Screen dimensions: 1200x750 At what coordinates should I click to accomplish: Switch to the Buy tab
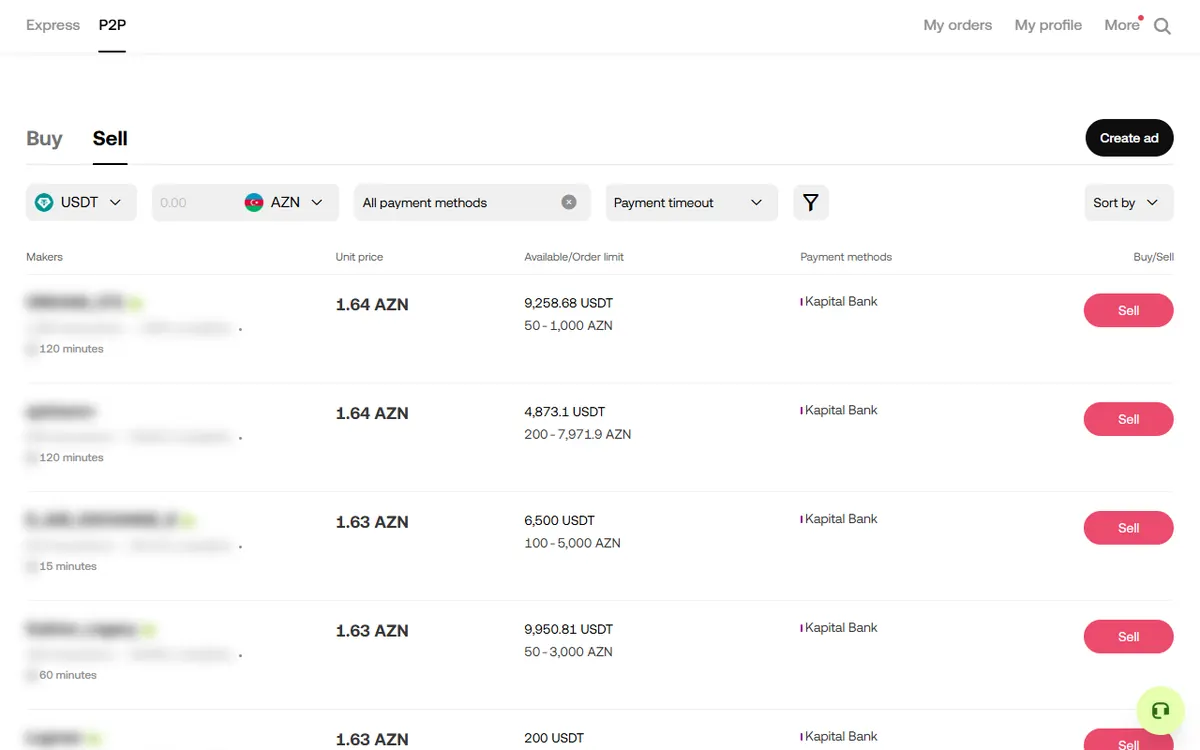[44, 138]
